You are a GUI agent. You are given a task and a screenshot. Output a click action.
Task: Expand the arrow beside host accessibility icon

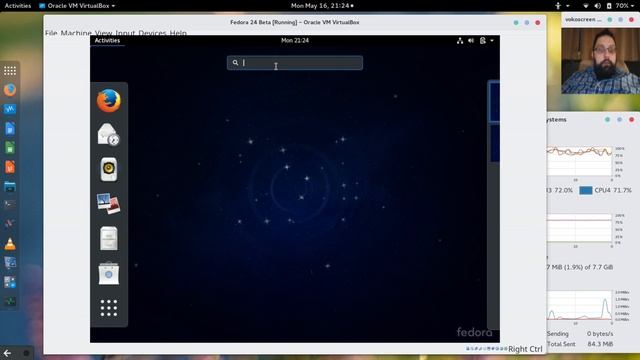click(567, 6)
